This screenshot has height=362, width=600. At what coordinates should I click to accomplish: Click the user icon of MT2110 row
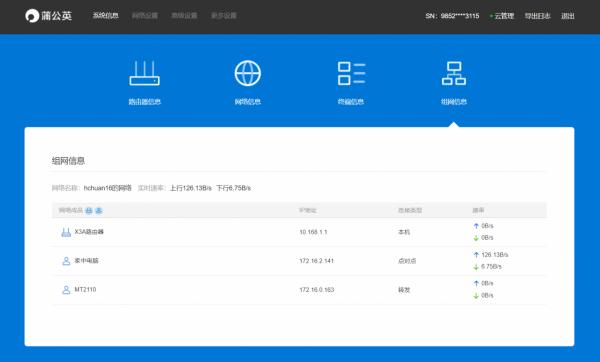click(66, 290)
